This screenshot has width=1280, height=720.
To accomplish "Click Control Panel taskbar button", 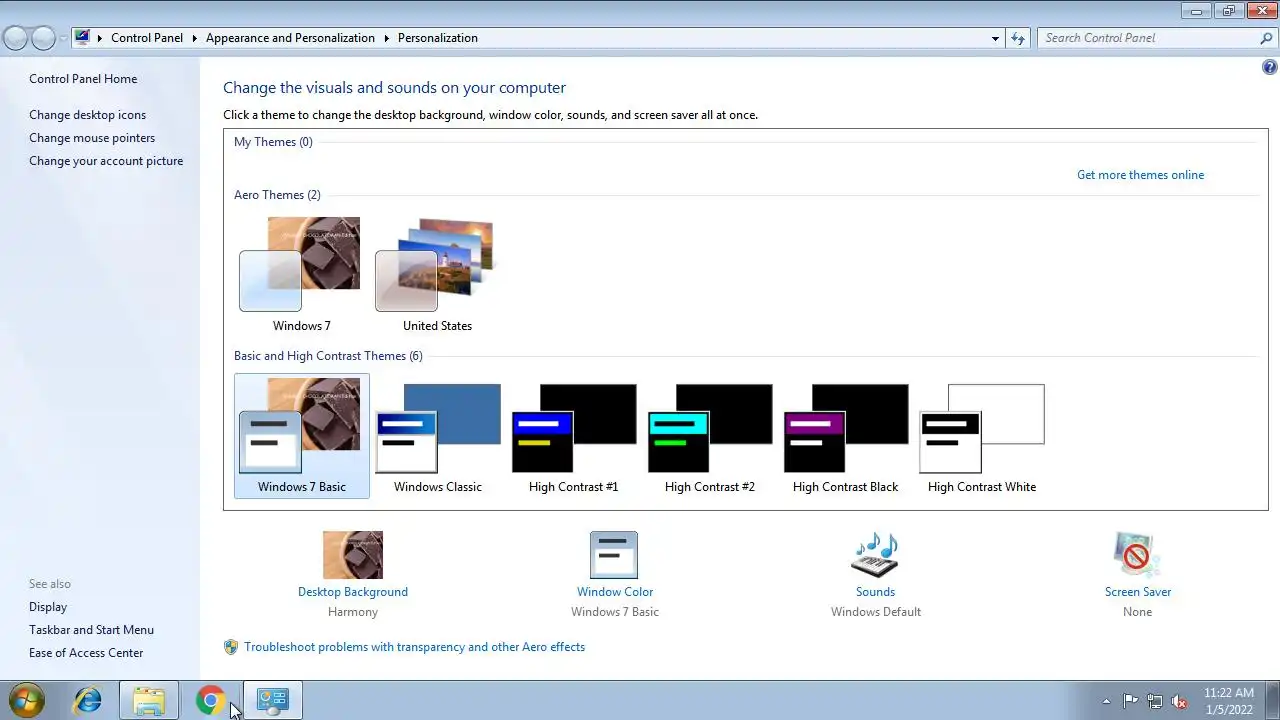I will coord(272,700).
